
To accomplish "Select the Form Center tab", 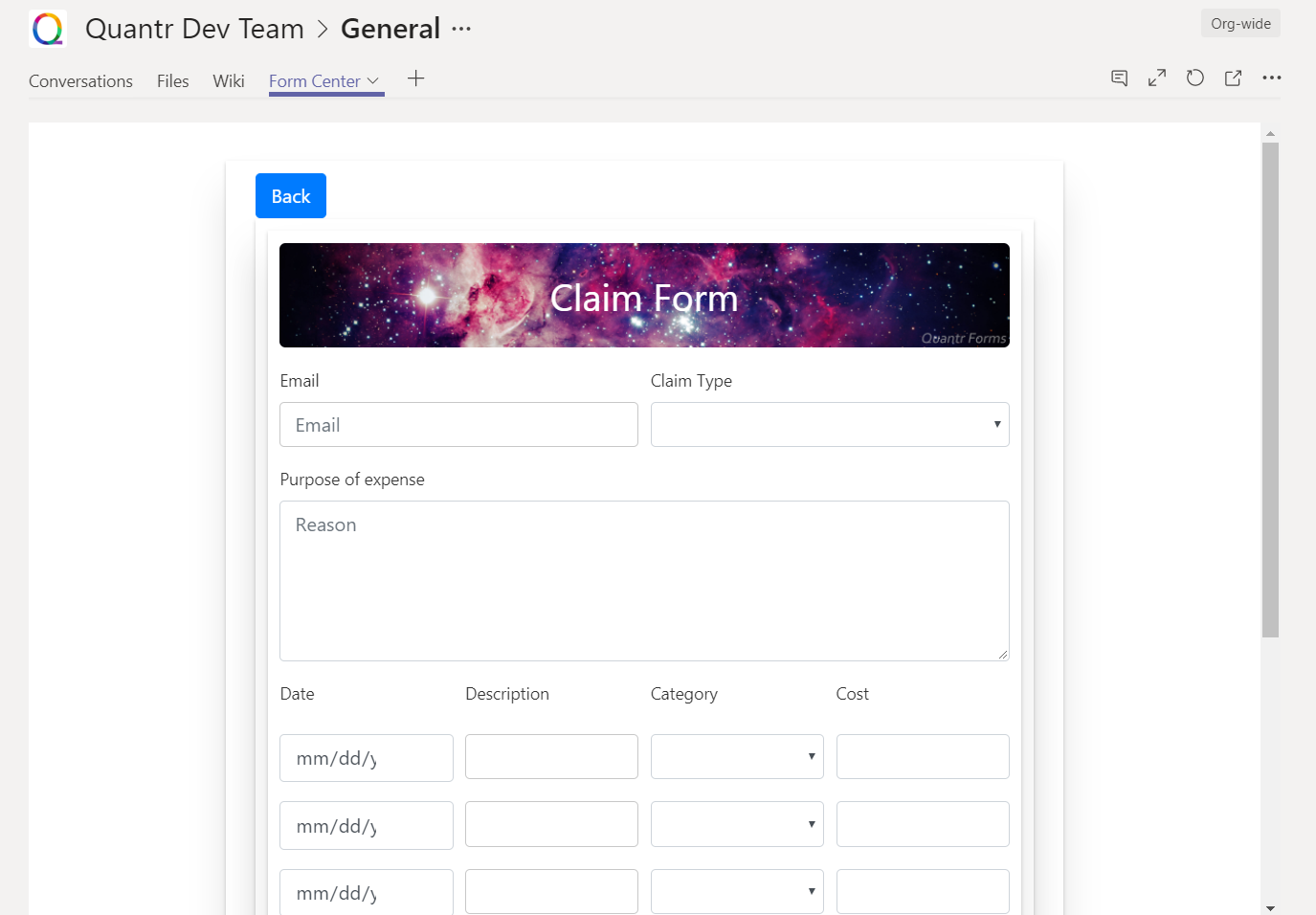I will pos(315,81).
